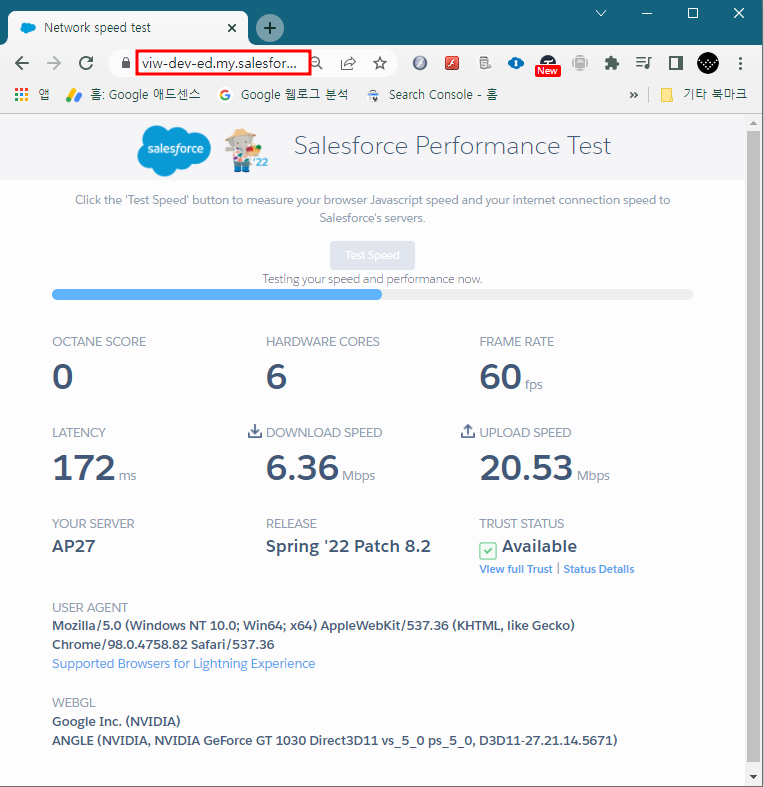Click the grey round extension icon
The image size is (764, 787).
pyautogui.click(x=580, y=63)
